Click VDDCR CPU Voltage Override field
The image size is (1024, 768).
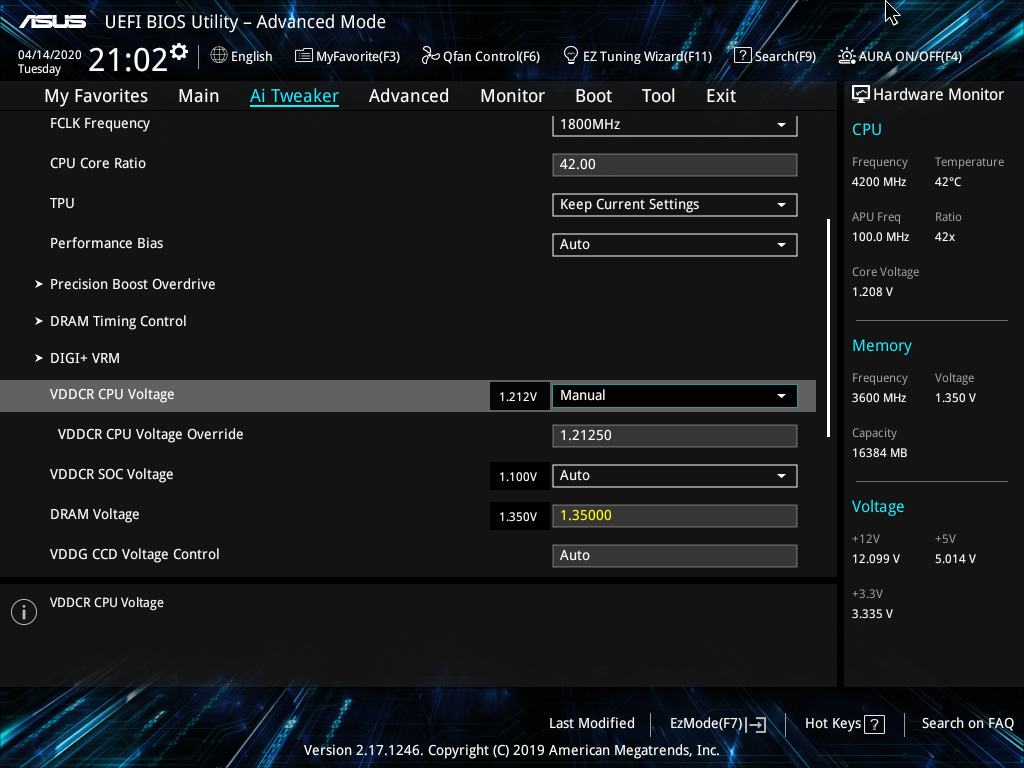tap(675, 436)
